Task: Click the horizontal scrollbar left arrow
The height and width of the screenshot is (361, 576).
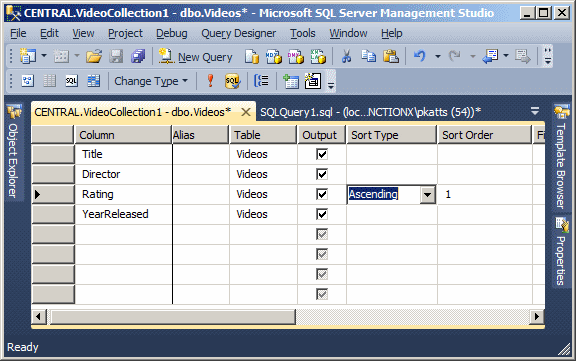Action: click(x=39, y=316)
